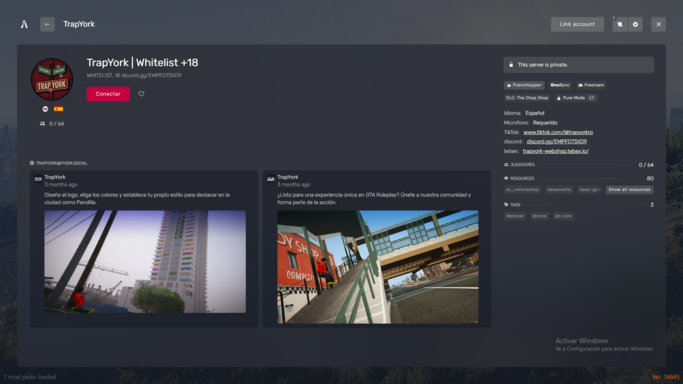Click the TrapYork server logo avatar
The width and height of the screenshot is (683, 384).
[52, 79]
